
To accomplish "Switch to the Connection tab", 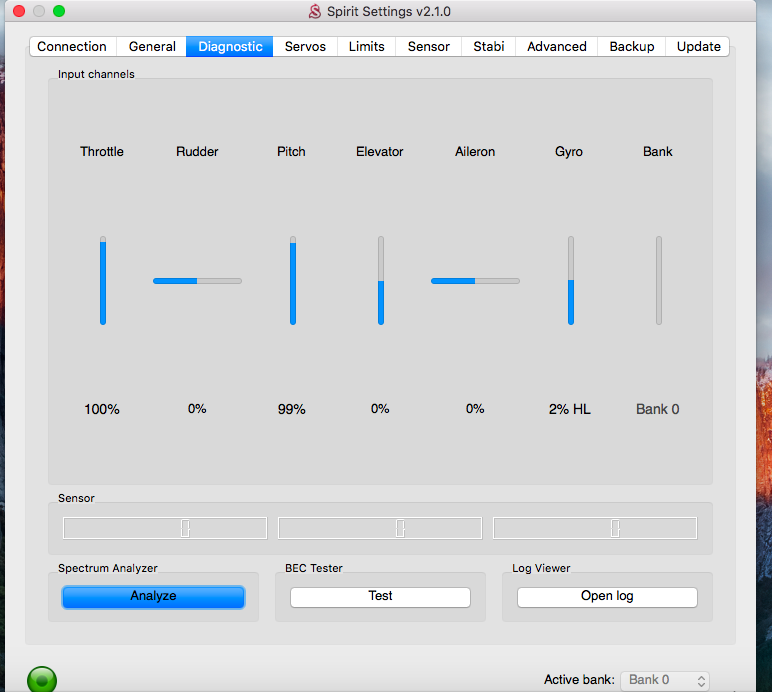I will pyautogui.click(x=72, y=46).
